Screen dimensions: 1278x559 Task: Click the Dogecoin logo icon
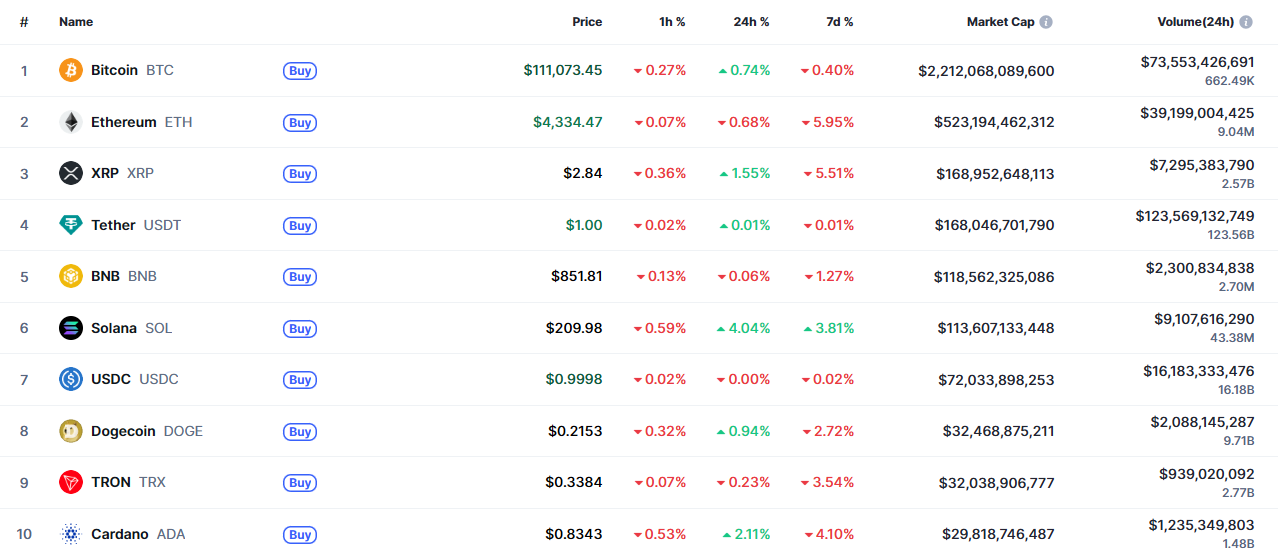click(70, 431)
